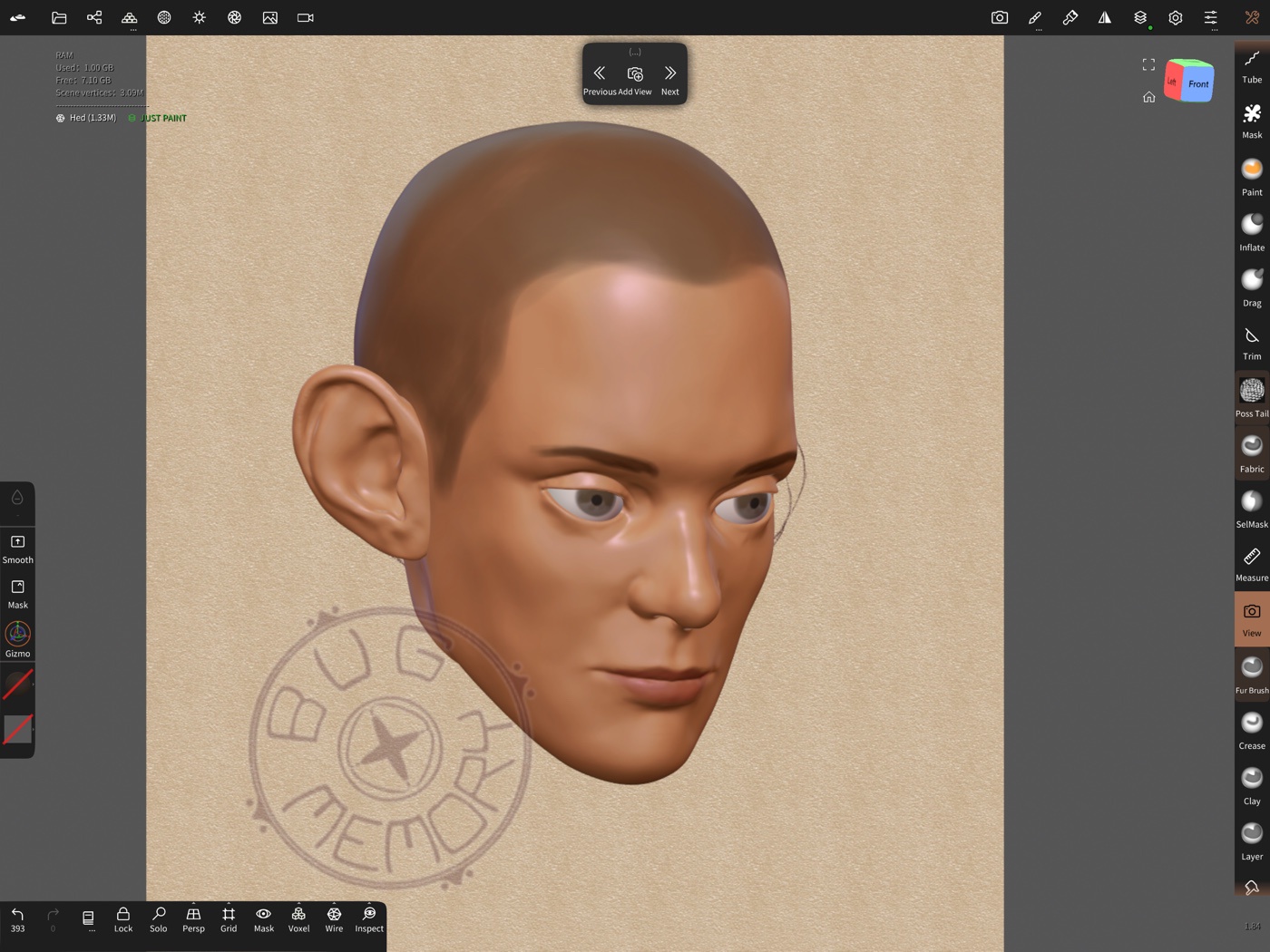Toggle Inspect mode

coord(369,919)
